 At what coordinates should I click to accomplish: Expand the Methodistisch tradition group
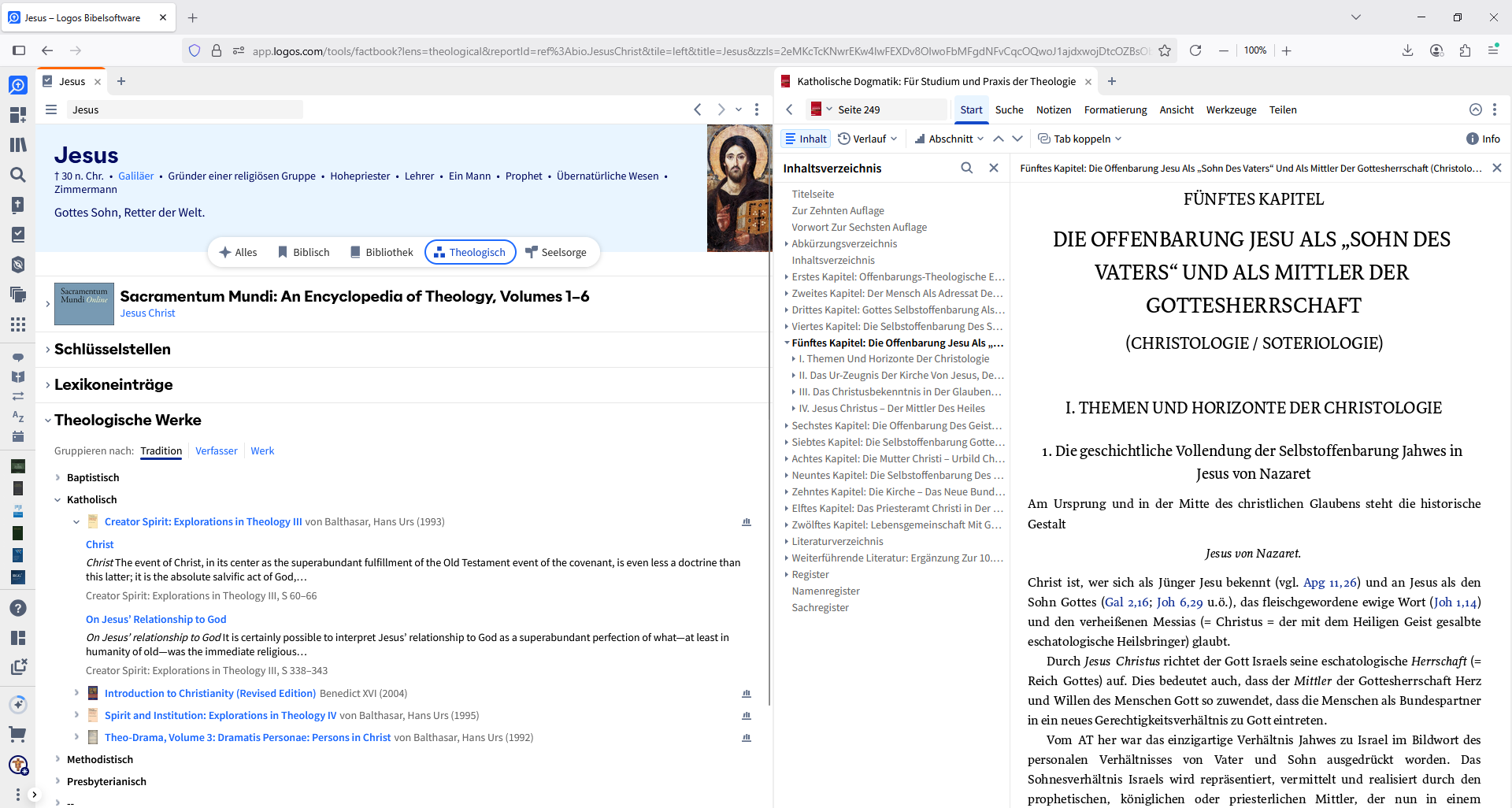pyautogui.click(x=57, y=759)
